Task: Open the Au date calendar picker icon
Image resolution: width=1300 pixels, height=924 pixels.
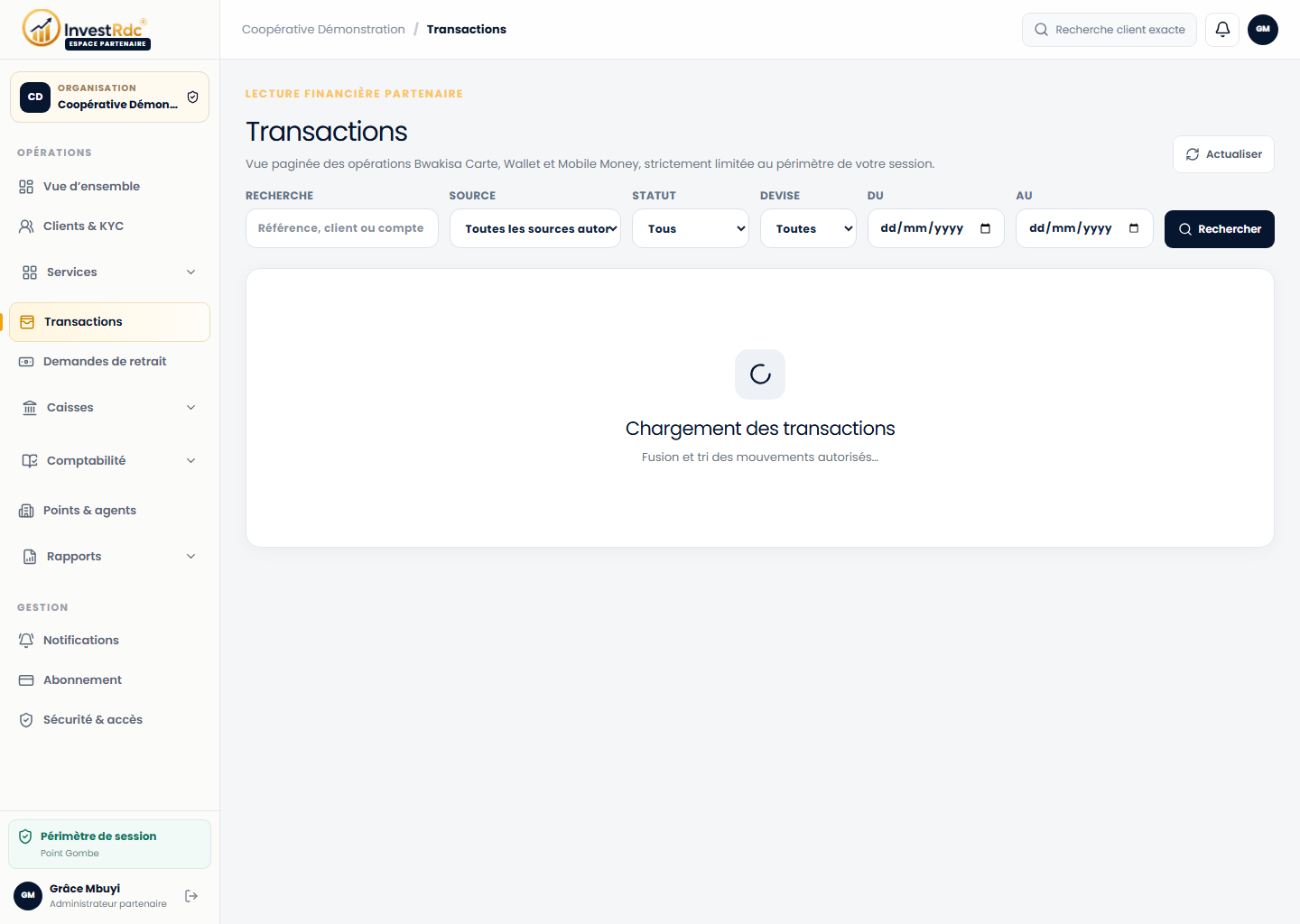Action: (1134, 228)
